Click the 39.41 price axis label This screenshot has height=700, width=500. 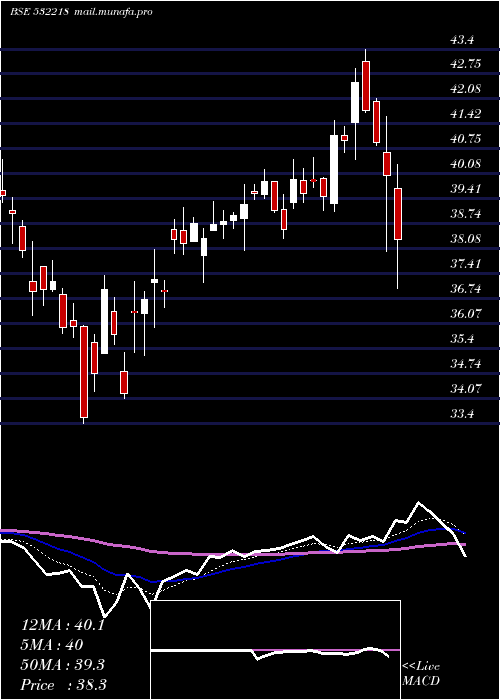click(466, 189)
